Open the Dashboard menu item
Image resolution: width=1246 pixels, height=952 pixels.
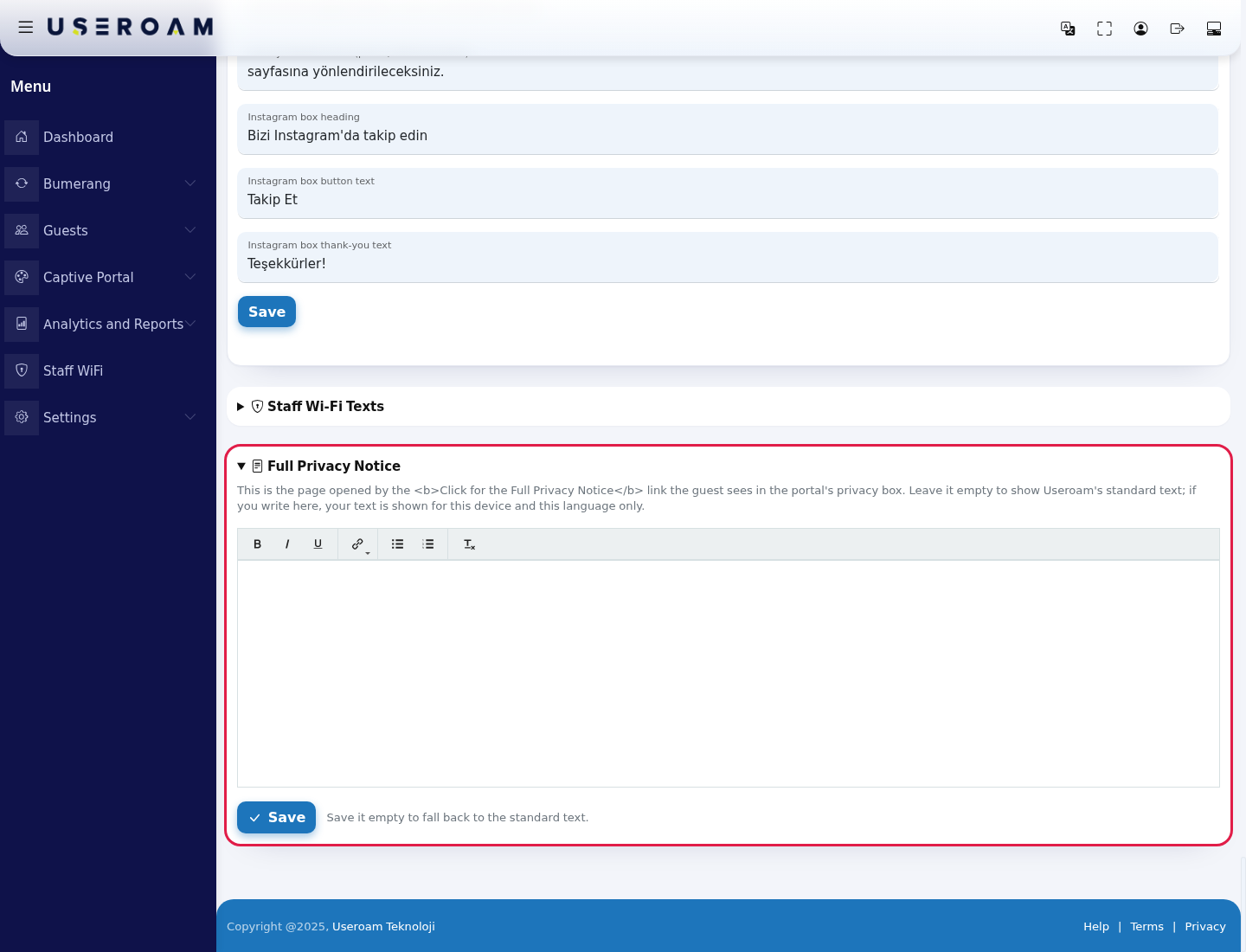[x=78, y=137]
